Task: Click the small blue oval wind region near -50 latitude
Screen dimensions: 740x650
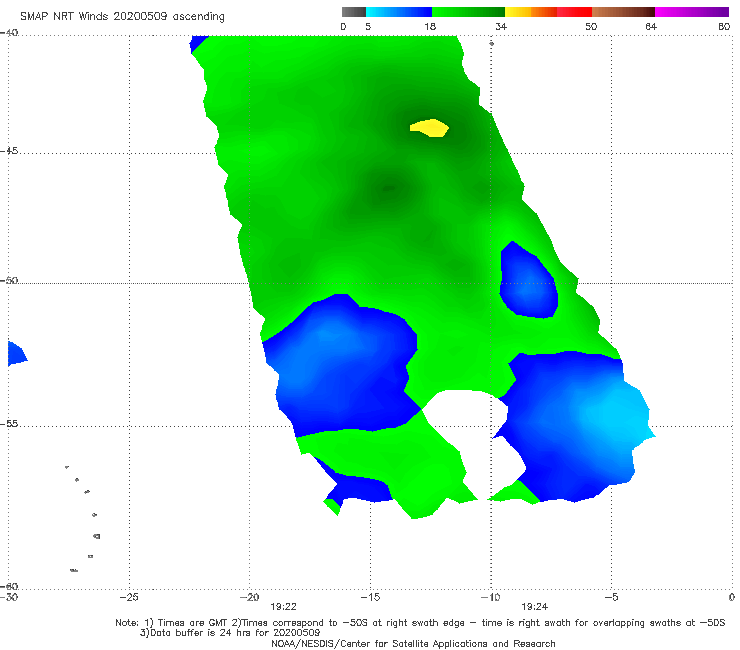Action: (529, 281)
